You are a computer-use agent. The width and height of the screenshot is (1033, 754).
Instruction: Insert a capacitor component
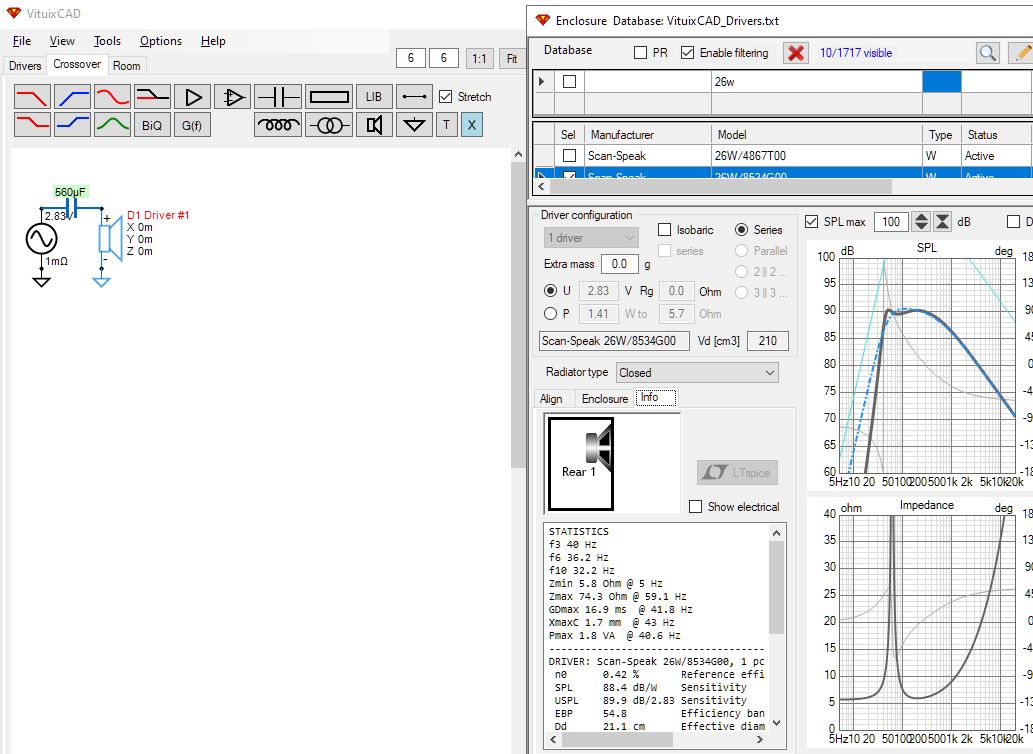(277, 97)
